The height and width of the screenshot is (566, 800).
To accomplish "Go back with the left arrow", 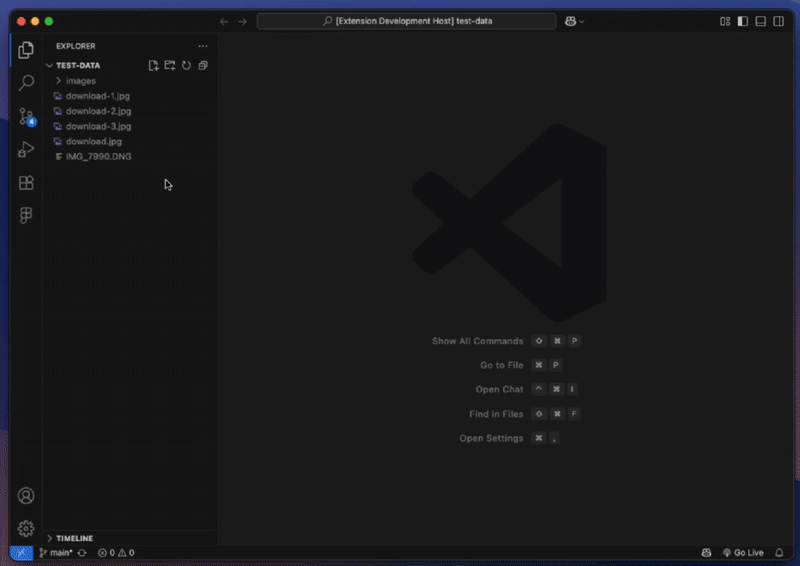I will [224, 21].
